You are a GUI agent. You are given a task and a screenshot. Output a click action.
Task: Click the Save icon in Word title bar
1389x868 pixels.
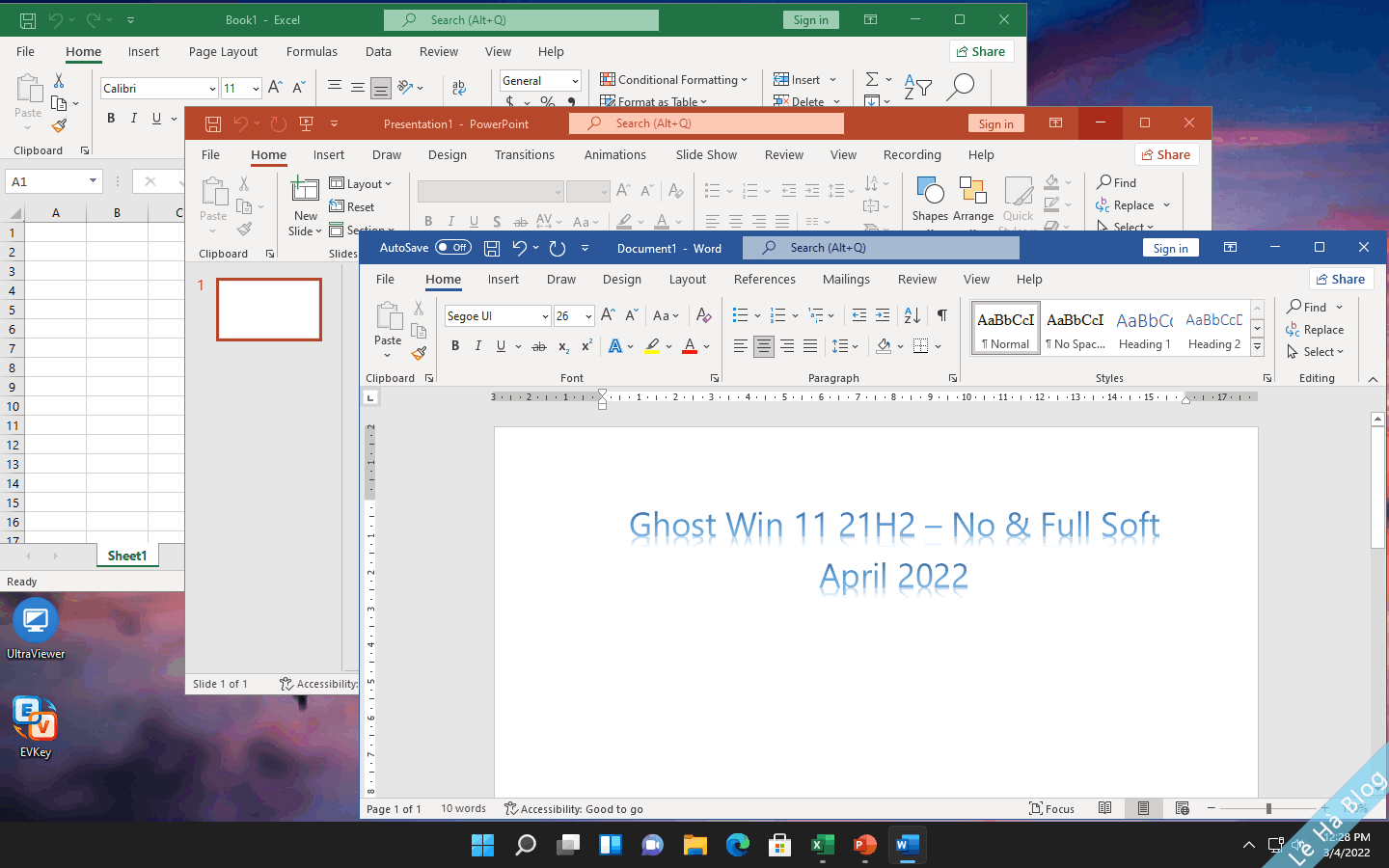coord(492,248)
